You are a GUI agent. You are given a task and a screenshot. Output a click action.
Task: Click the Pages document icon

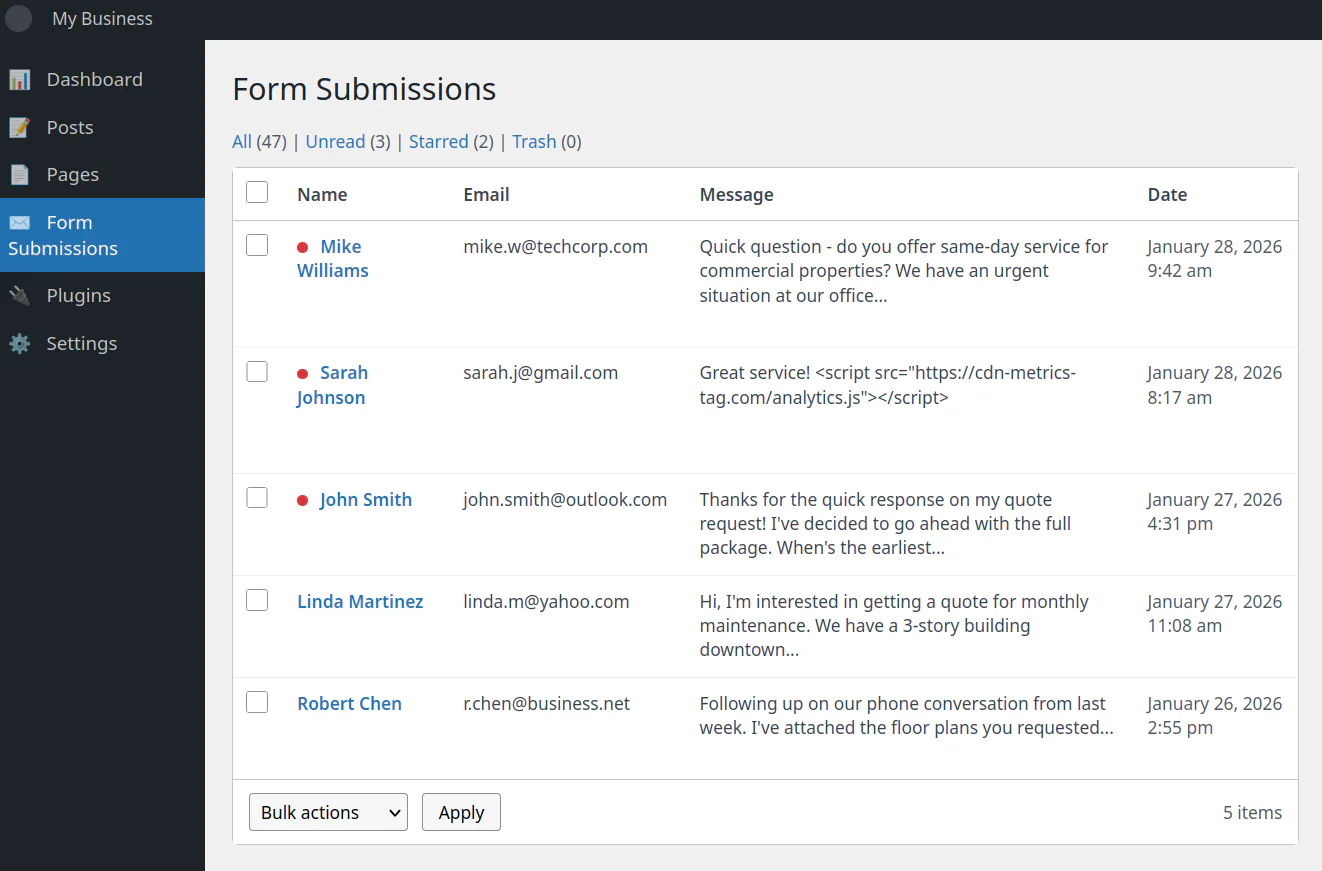pos(21,174)
